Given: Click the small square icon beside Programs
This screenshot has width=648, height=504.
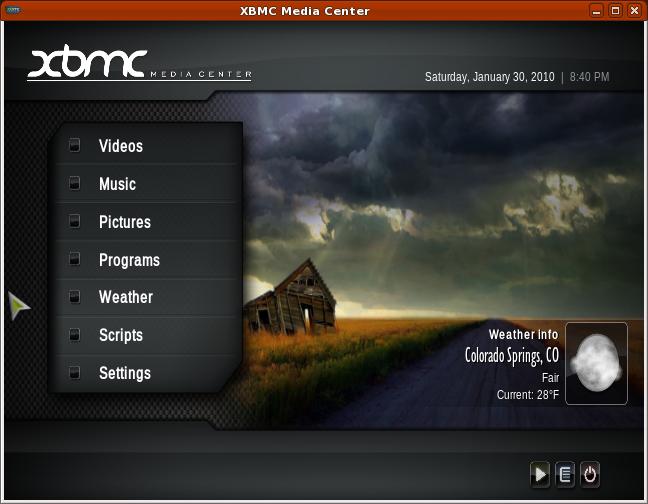Looking at the screenshot, I should [x=74, y=259].
